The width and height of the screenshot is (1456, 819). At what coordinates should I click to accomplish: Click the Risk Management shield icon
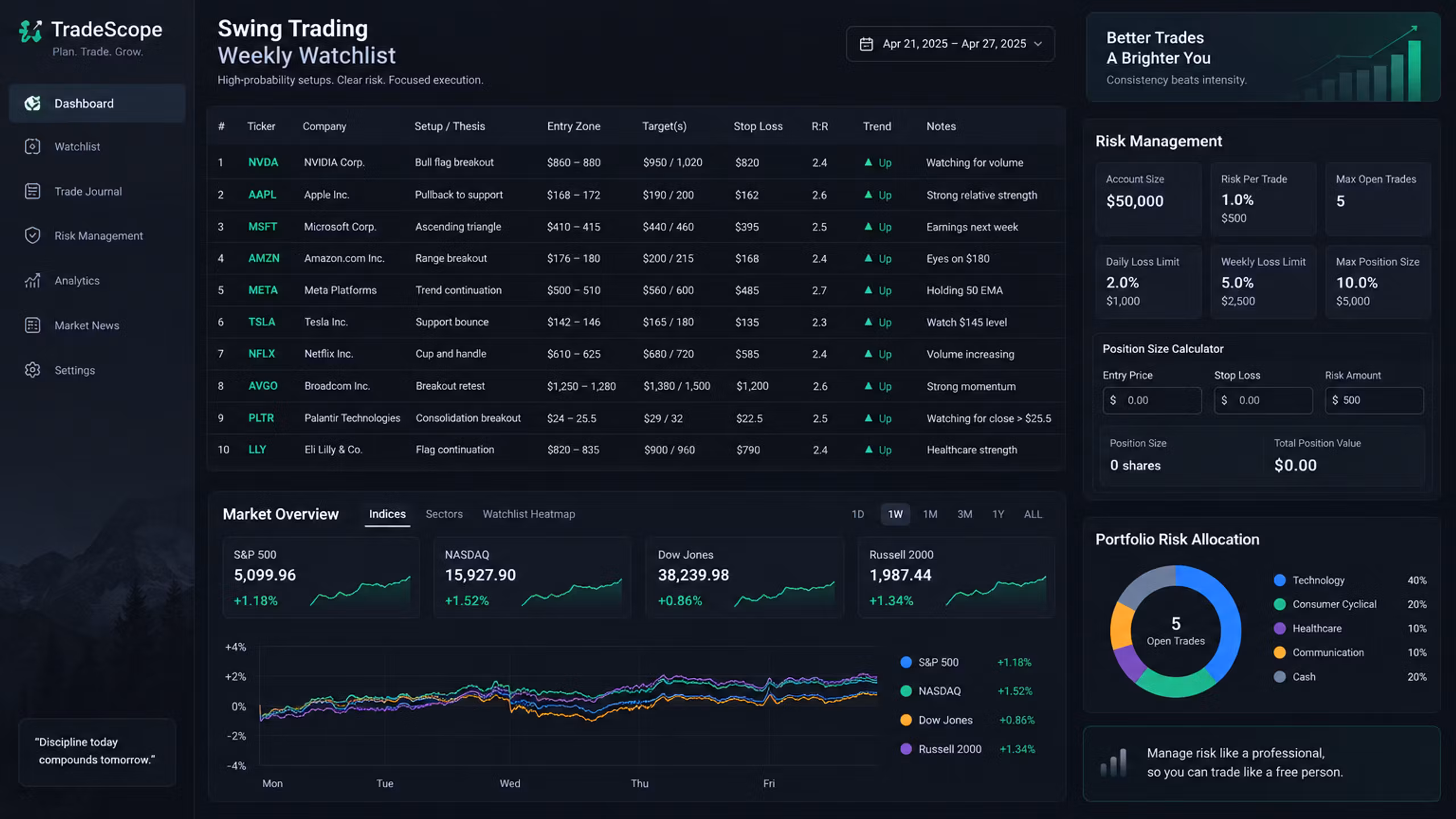tap(32, 235)
